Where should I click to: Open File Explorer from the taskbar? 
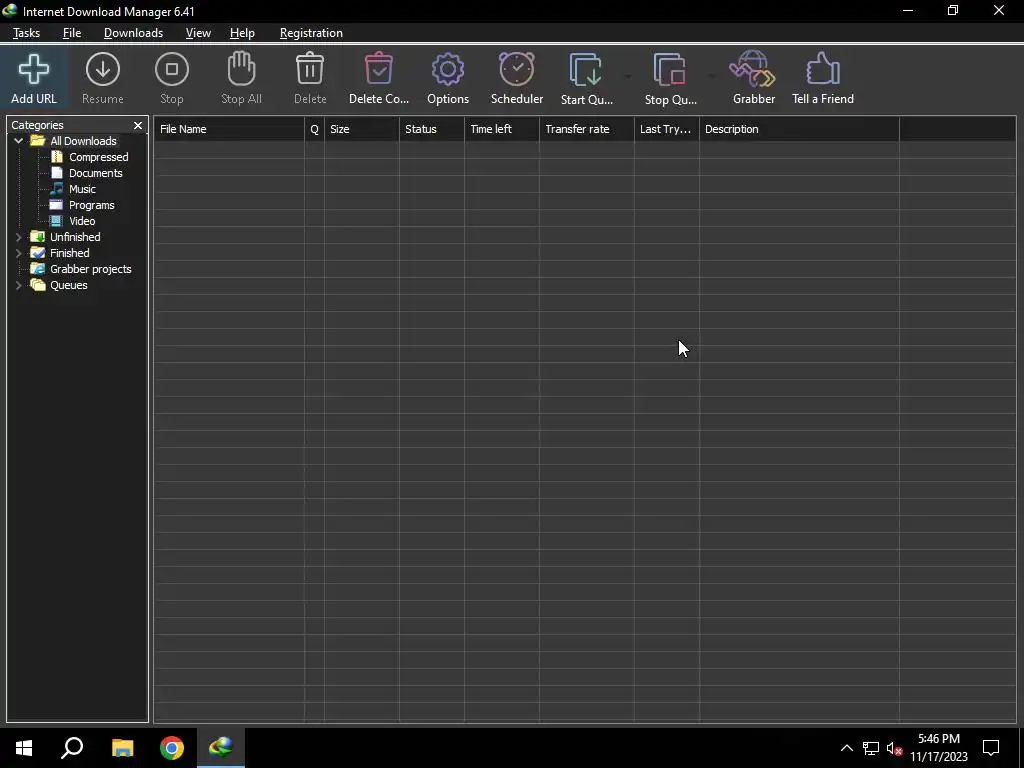point(122,748)
